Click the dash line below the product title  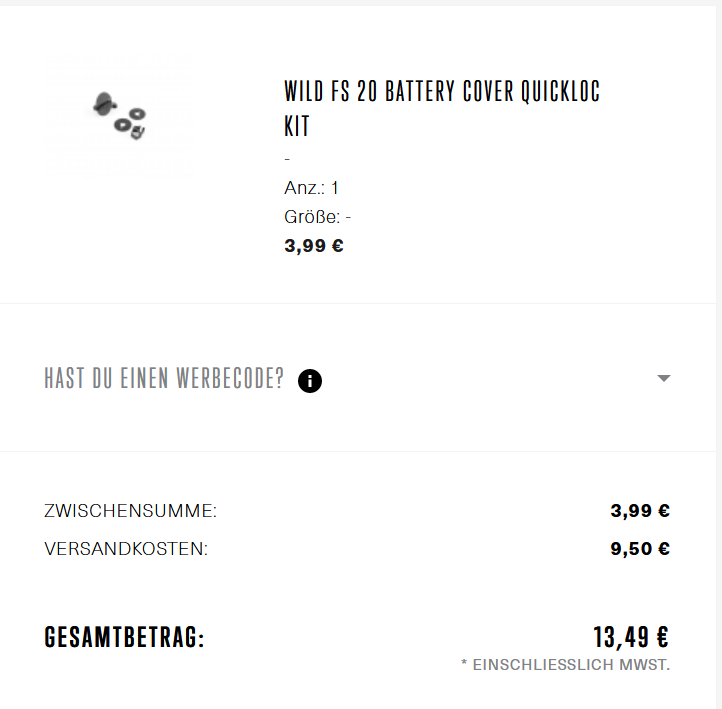(x=287, y=159)
